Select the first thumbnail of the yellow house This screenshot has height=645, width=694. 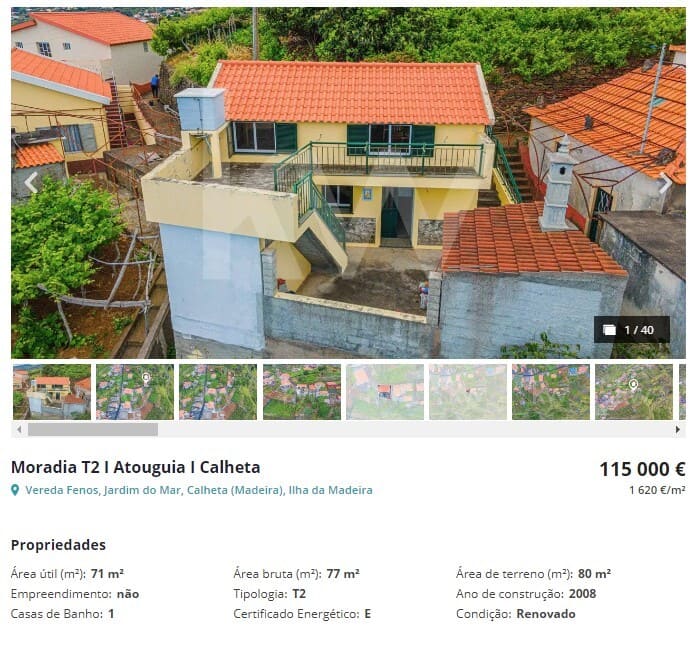point(52,392)
